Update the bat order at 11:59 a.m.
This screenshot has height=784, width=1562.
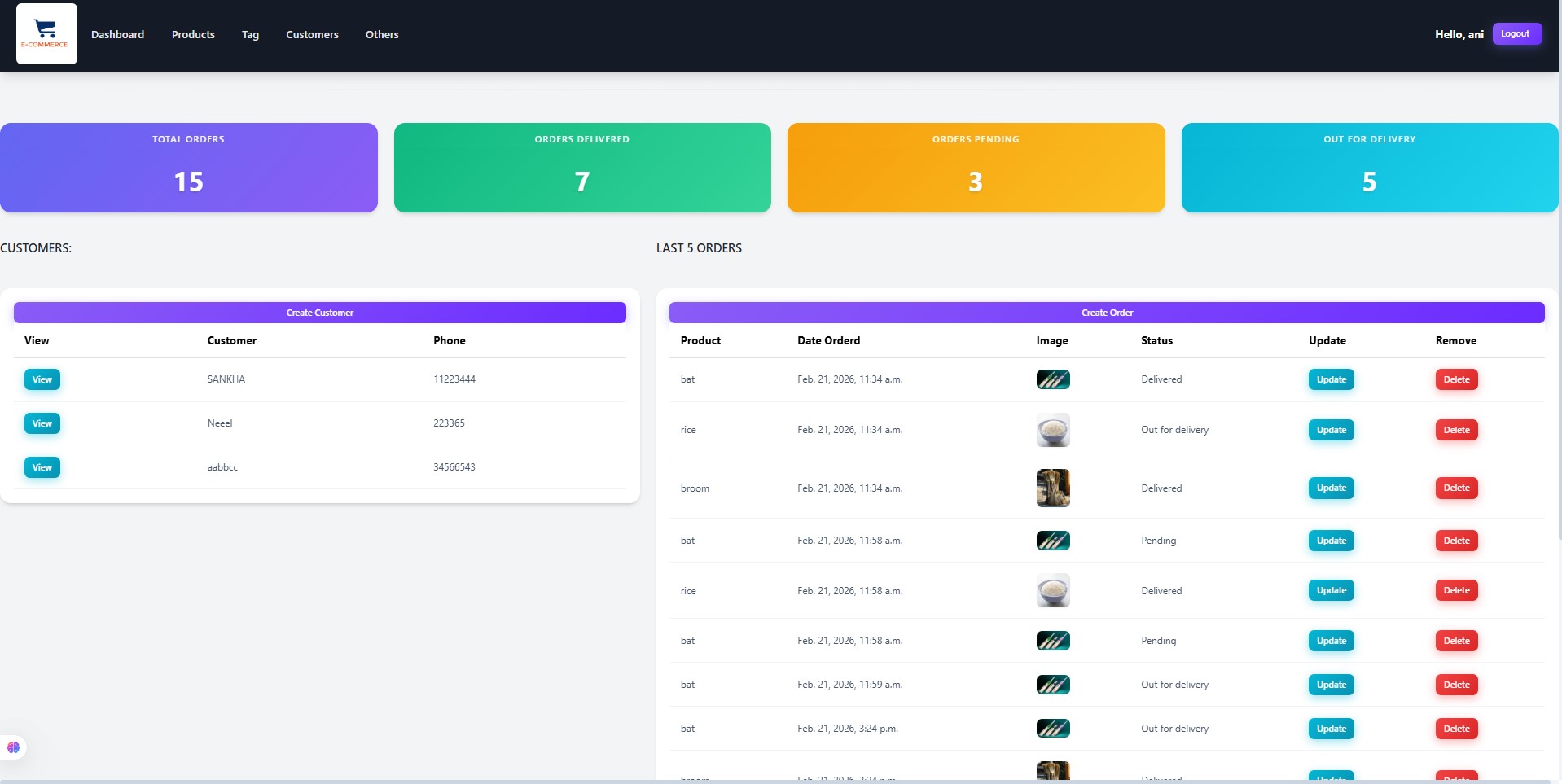pyautogui.click(x=1331, y=685)
